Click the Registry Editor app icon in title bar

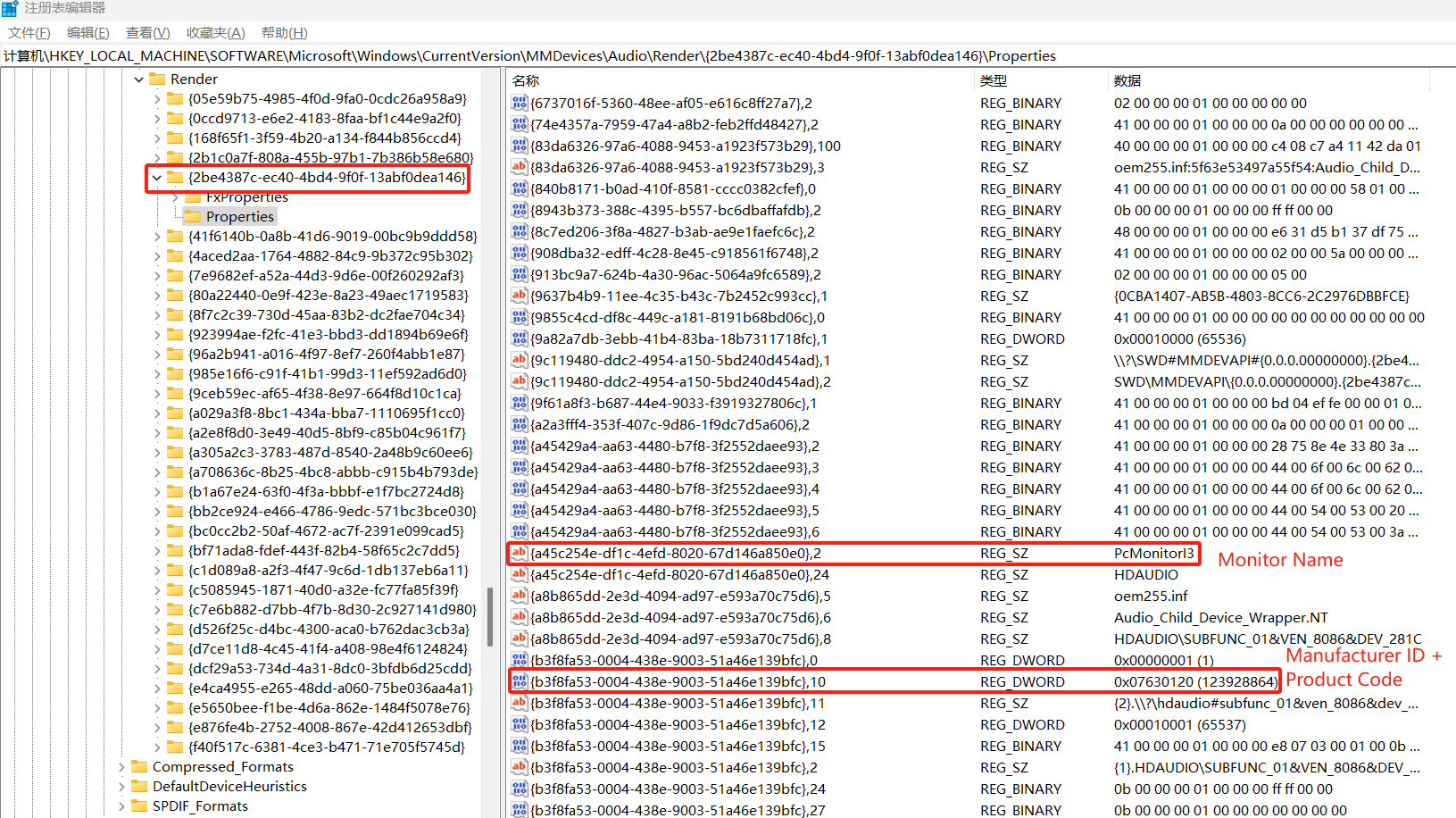tap(10, 8)
